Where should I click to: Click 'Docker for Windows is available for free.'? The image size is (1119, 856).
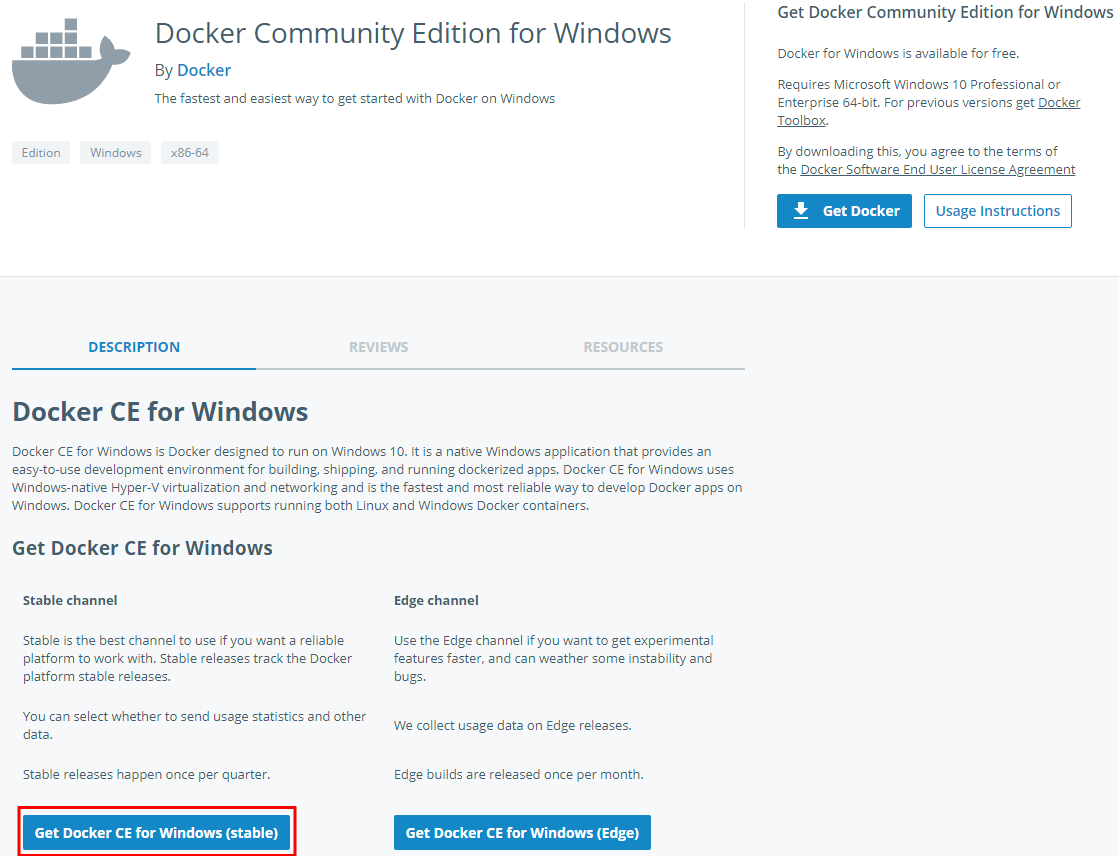pyautogui.click(x=898, y=54)
